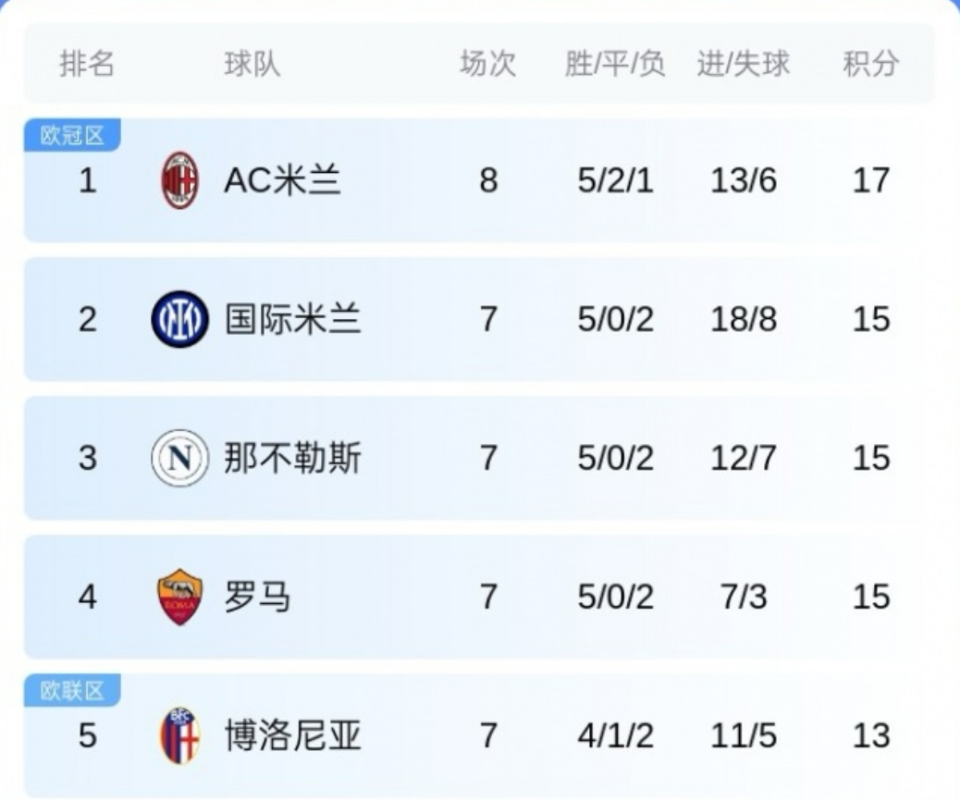This screenshot has height=801, width=960.
Task: Sort by the 场次 column header
Action: 487,64
